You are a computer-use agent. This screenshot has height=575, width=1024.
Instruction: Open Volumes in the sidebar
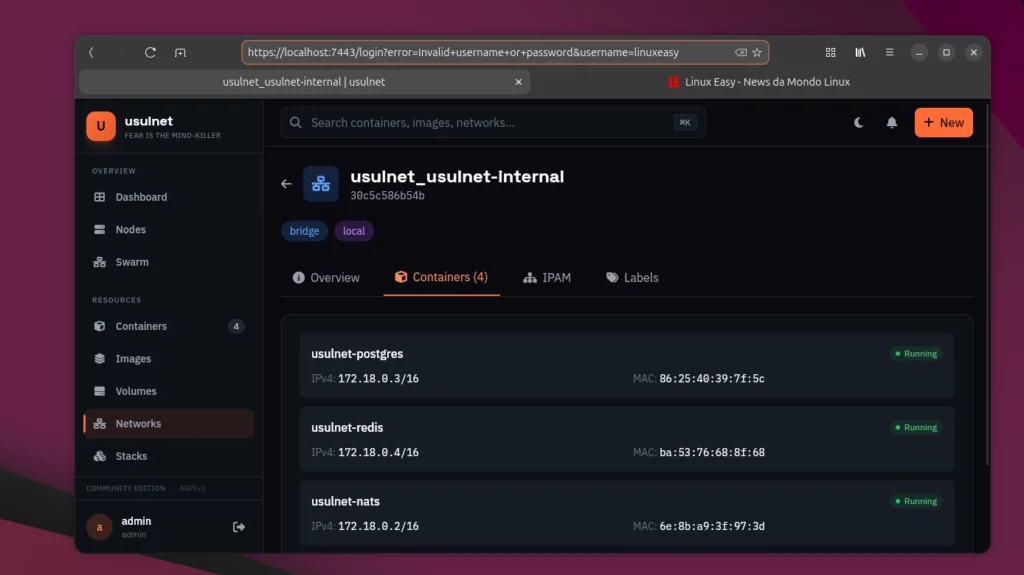168,391
